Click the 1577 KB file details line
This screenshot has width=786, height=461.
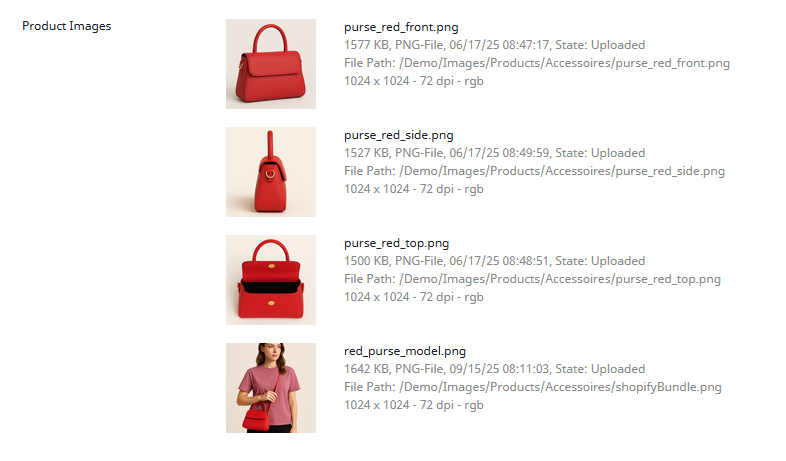pos(494,45)
